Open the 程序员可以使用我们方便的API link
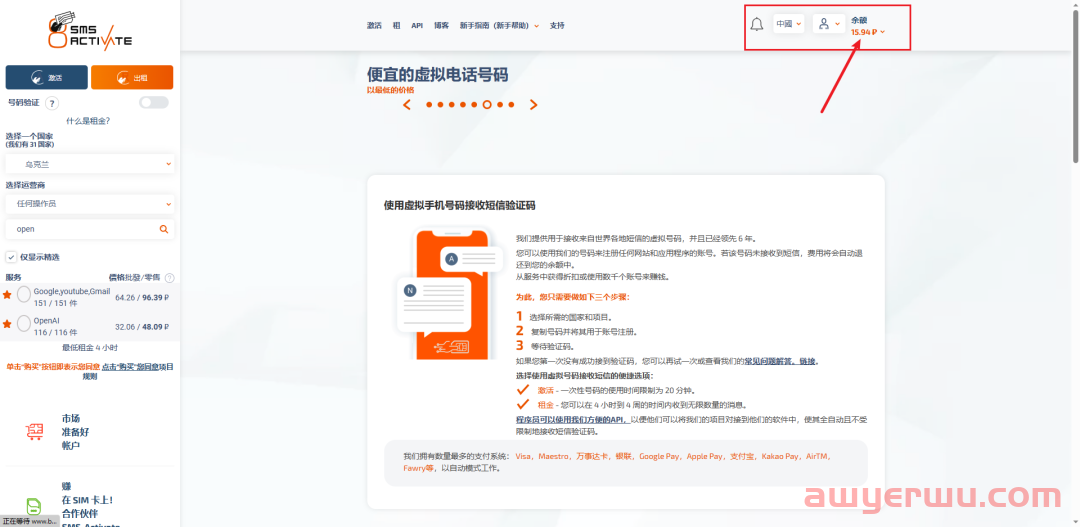Viewport: 1080px width, 527px height. (571, 419)
